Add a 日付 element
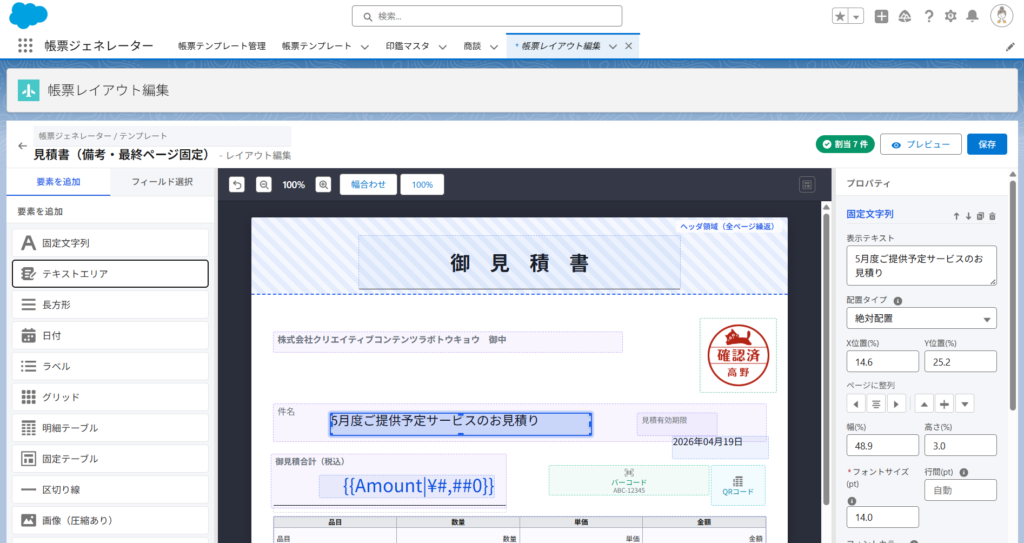The height and width of the screenshot is (543, 1024). click(x=110, y=335)
